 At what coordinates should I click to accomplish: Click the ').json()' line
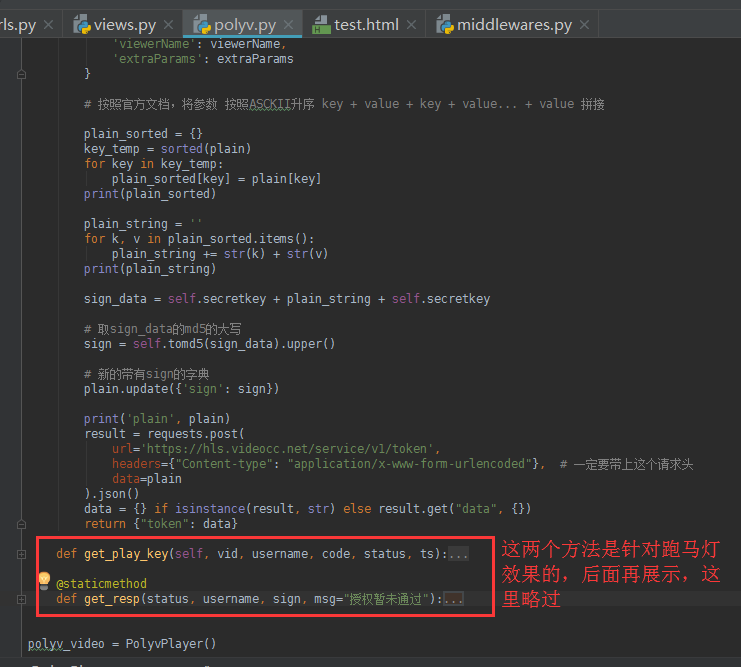pos(112,494)
